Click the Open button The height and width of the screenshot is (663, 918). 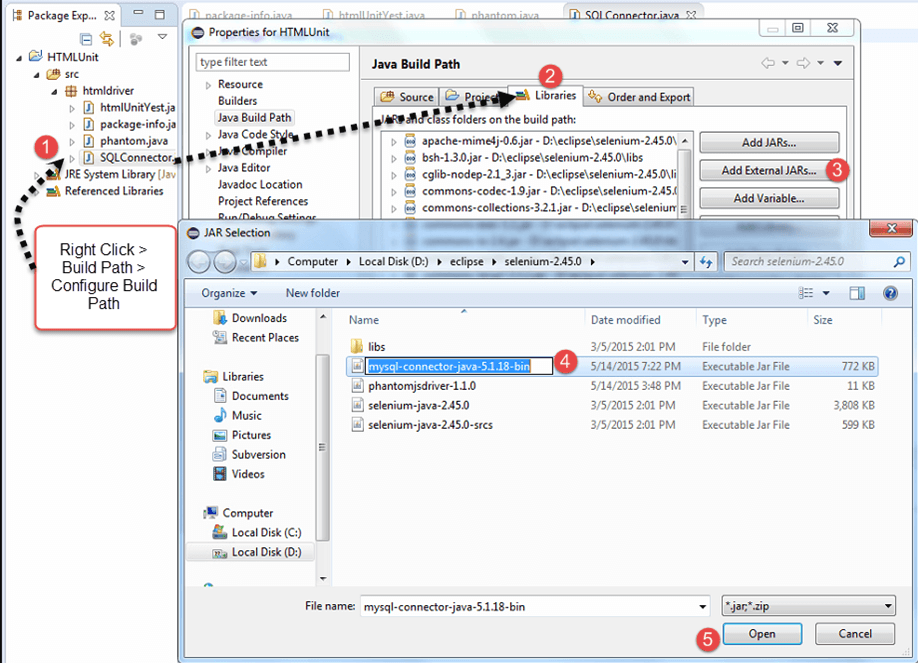pyautogui.click(x=762, y=634)
